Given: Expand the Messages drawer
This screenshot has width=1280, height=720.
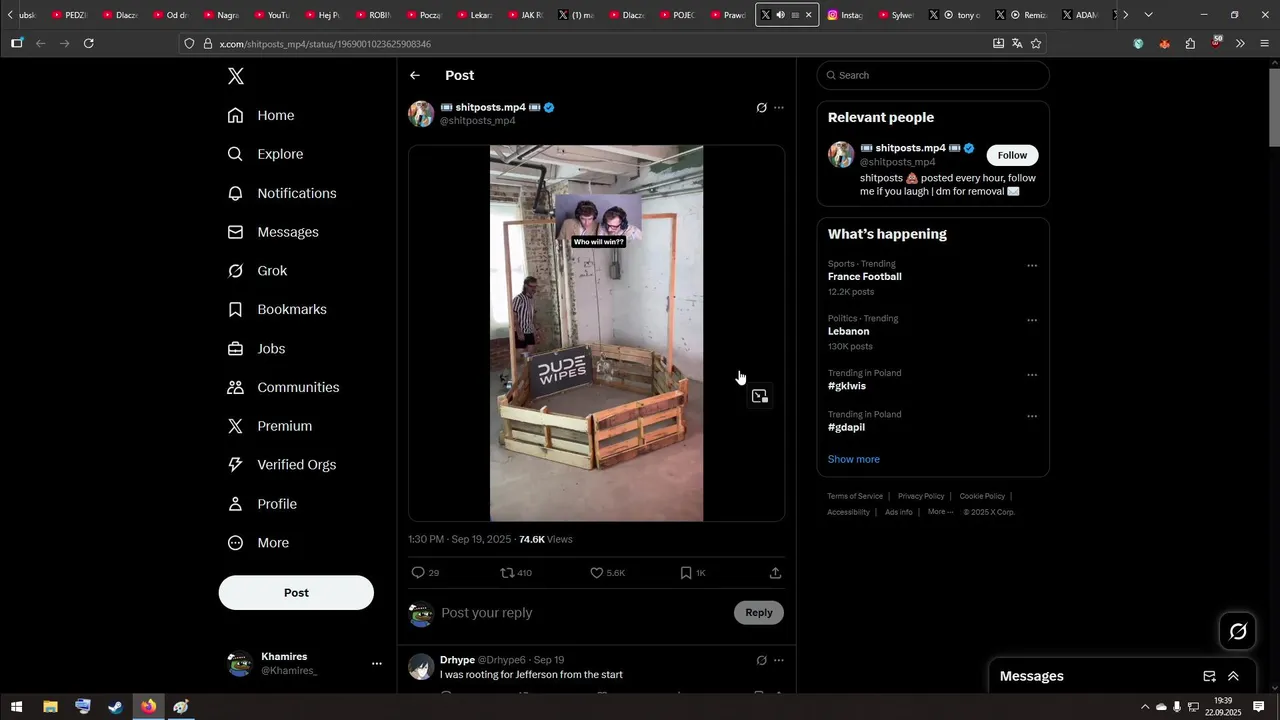Looking at the screenshot, I should click(1233, 677).
